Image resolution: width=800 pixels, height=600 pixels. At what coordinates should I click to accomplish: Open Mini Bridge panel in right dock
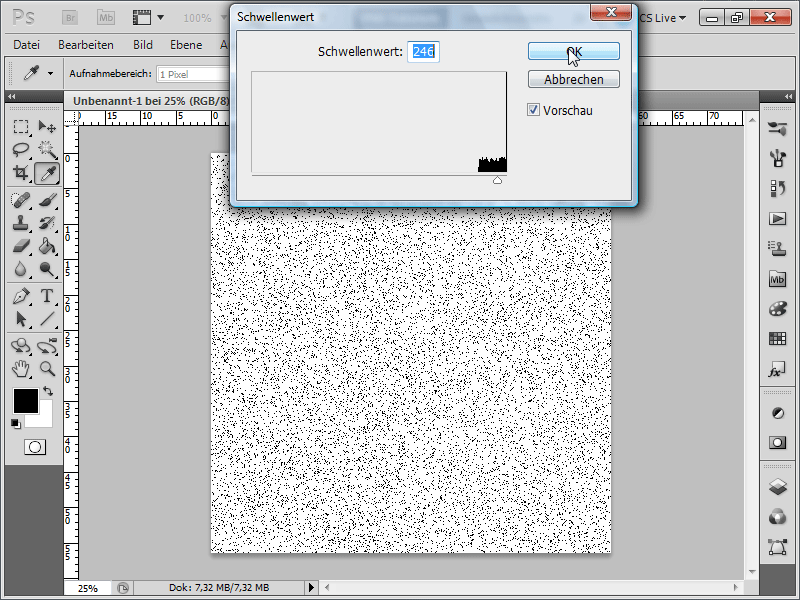pos(777,279)
